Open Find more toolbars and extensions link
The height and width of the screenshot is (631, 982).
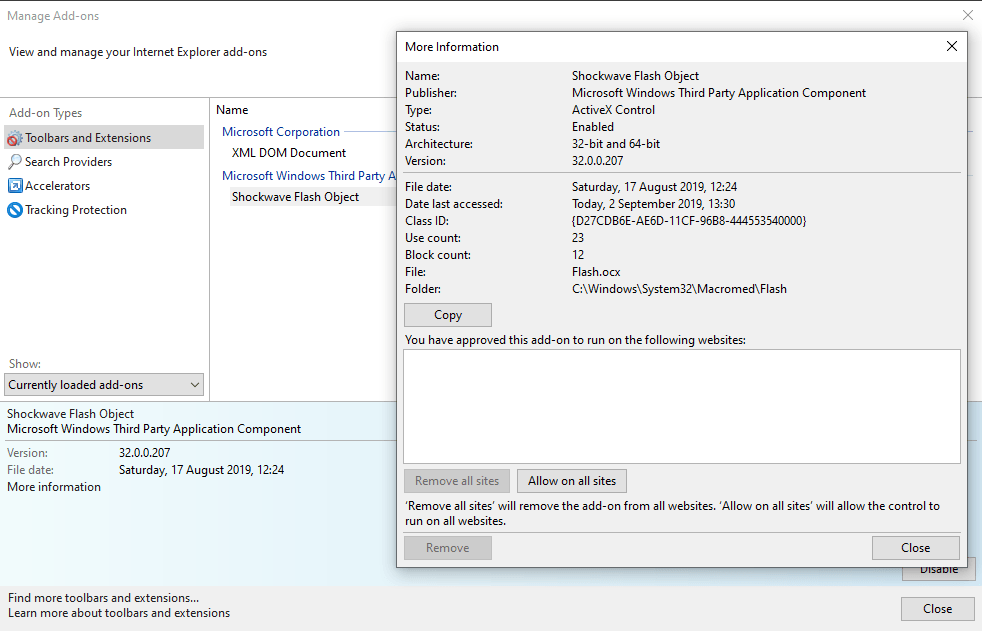click(x=103, y=598)
